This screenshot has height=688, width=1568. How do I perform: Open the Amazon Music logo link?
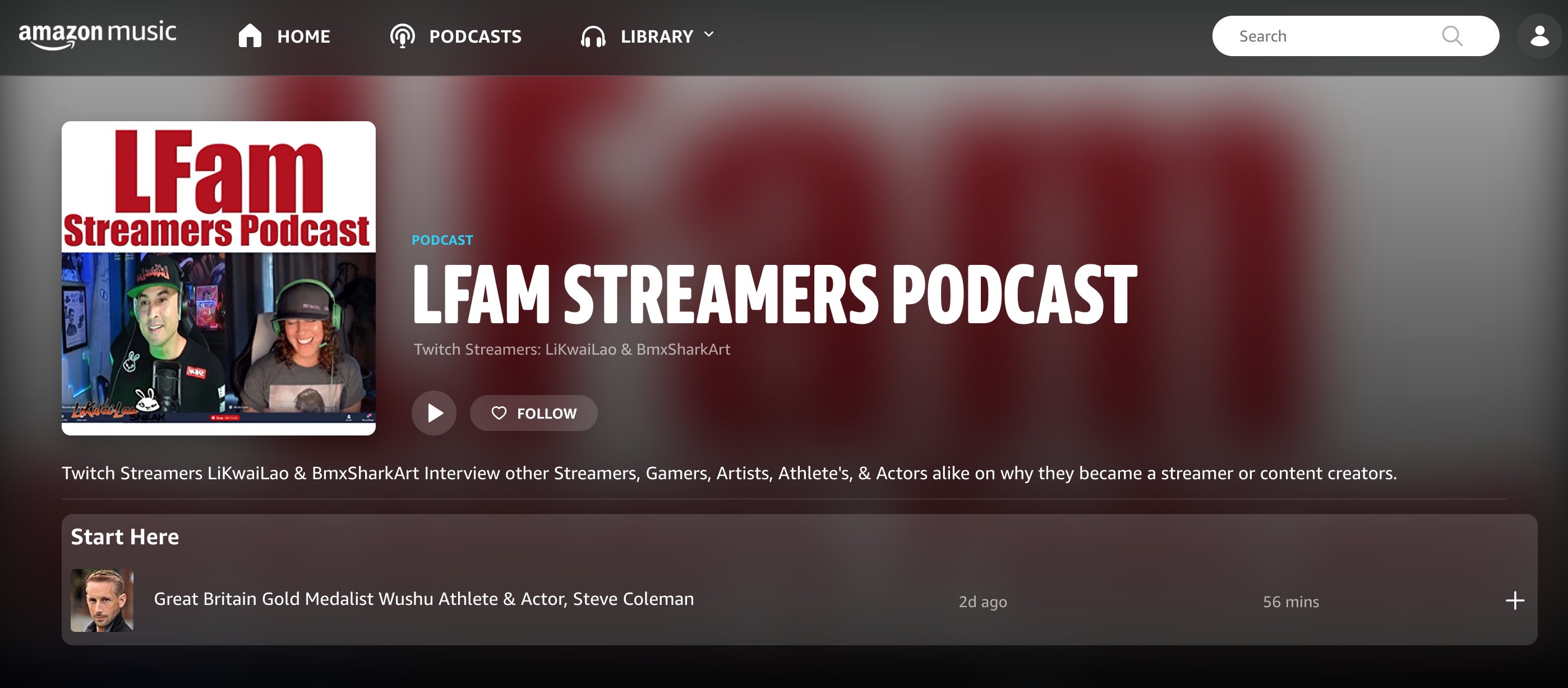[98, 35]
